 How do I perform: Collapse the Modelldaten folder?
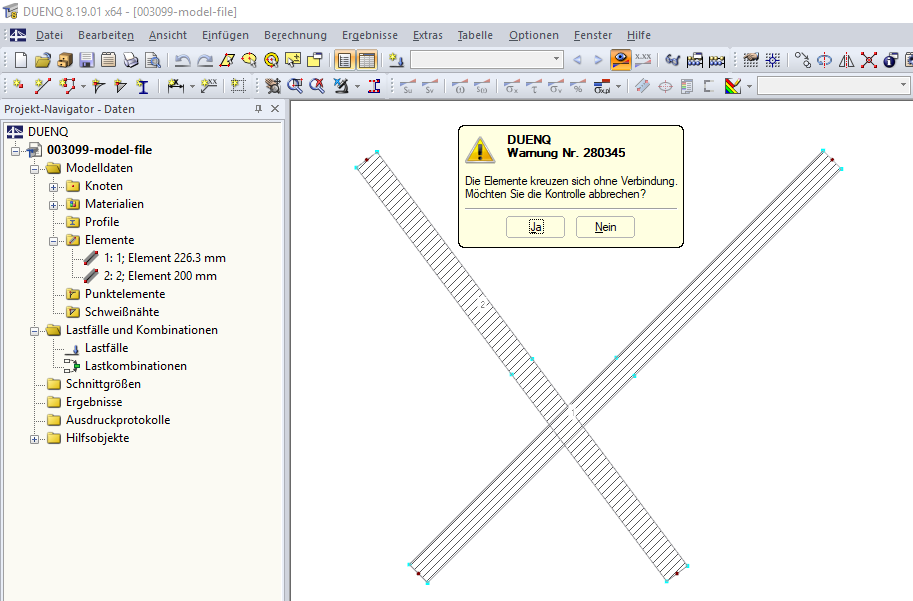(34, 169)
